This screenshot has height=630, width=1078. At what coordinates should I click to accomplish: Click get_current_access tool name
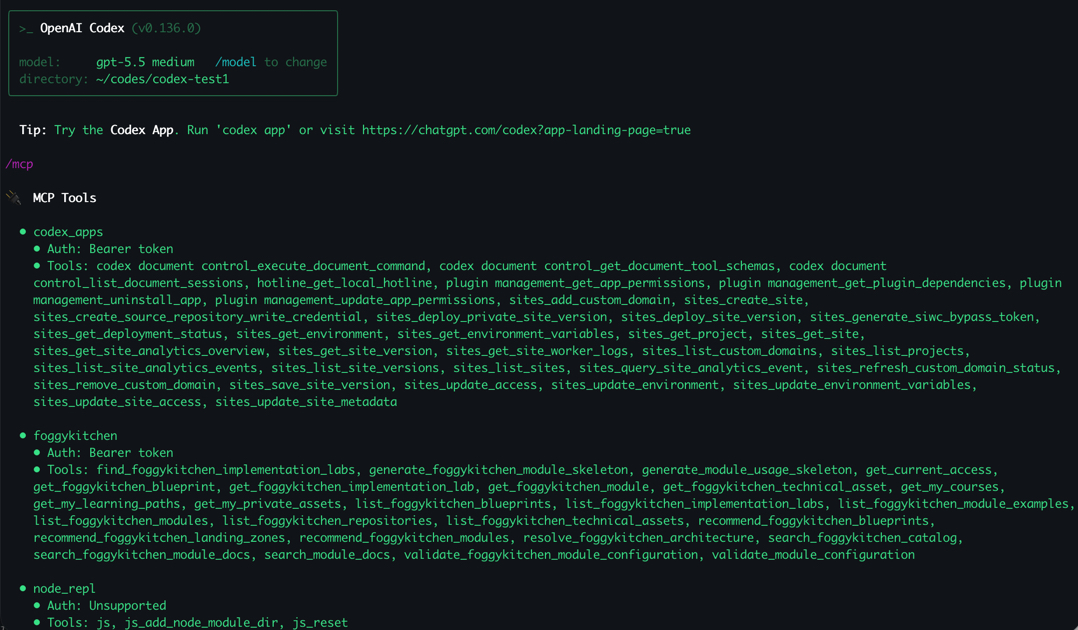[x=929, y=470]
